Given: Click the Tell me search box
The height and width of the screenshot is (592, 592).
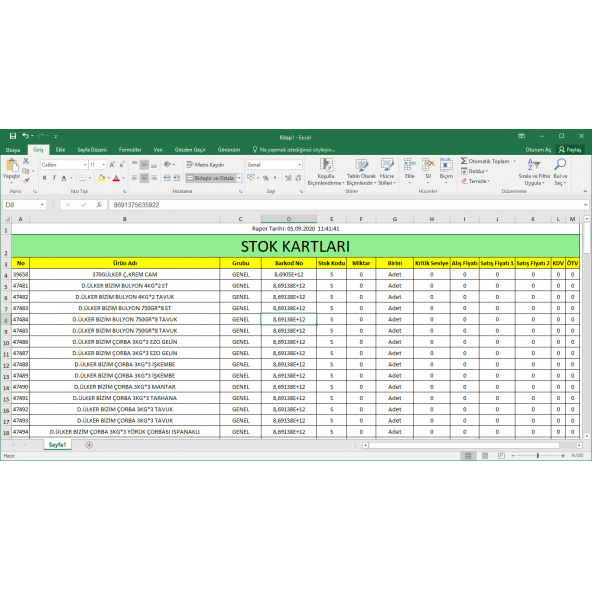Looking at the screenshot, I should click(x=294, y=150).
